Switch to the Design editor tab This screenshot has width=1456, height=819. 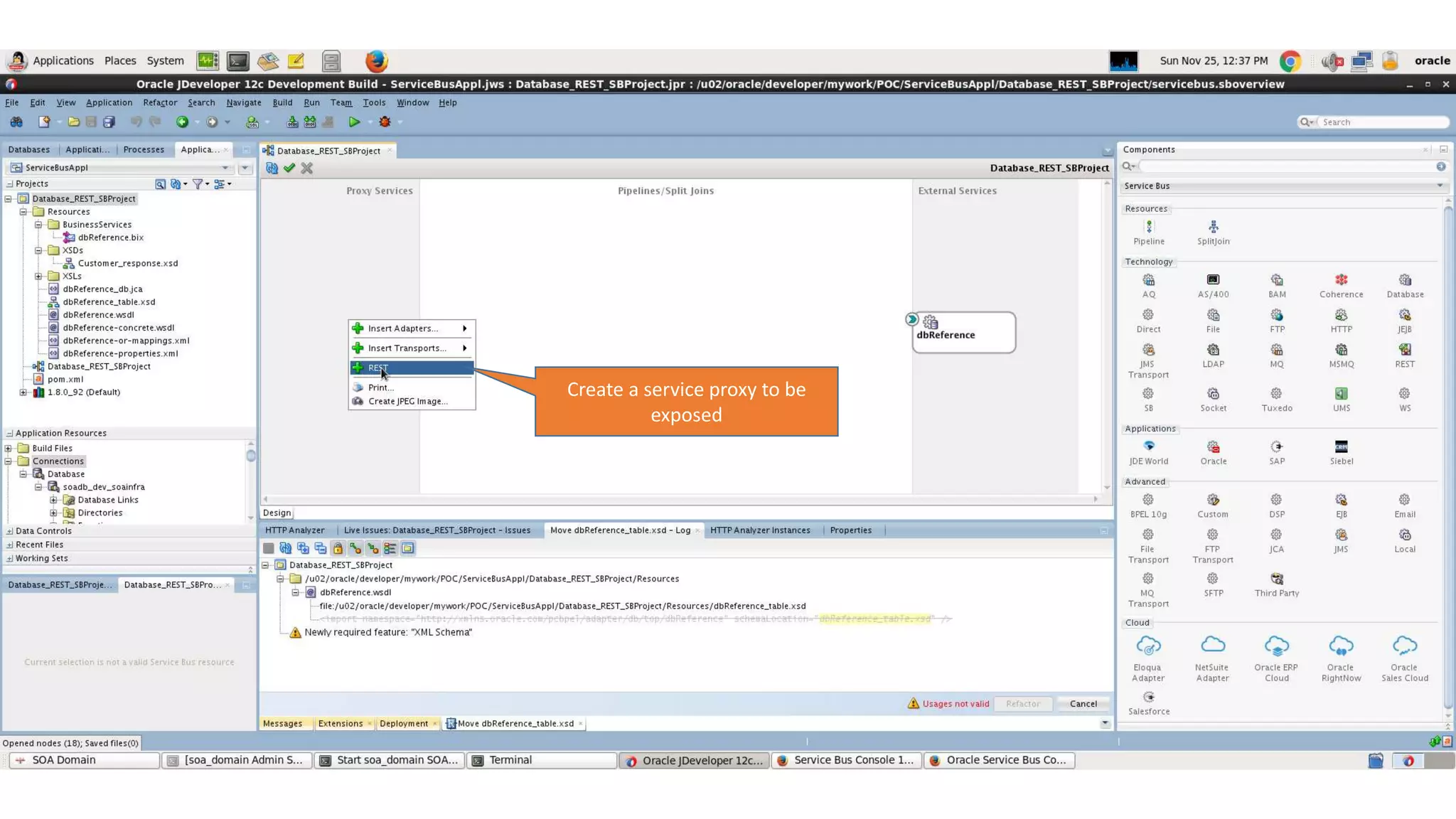[x=277, y=513]
